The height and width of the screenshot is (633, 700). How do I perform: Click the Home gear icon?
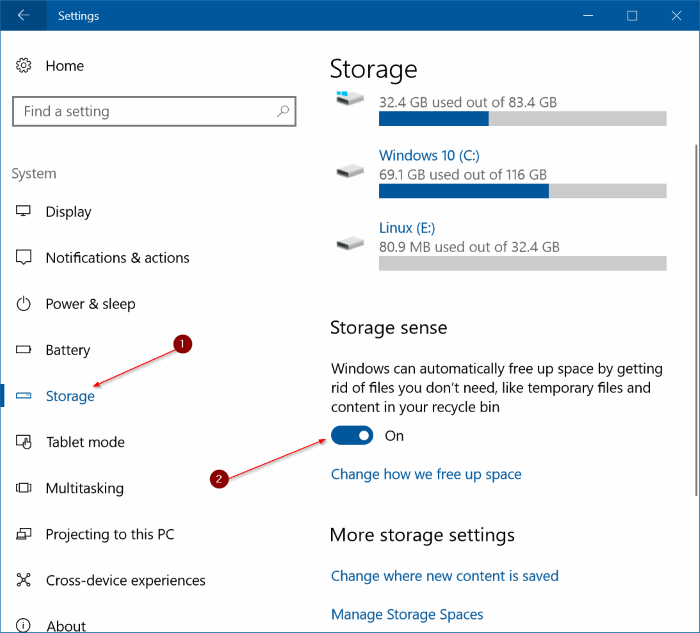tap(24, 66)
